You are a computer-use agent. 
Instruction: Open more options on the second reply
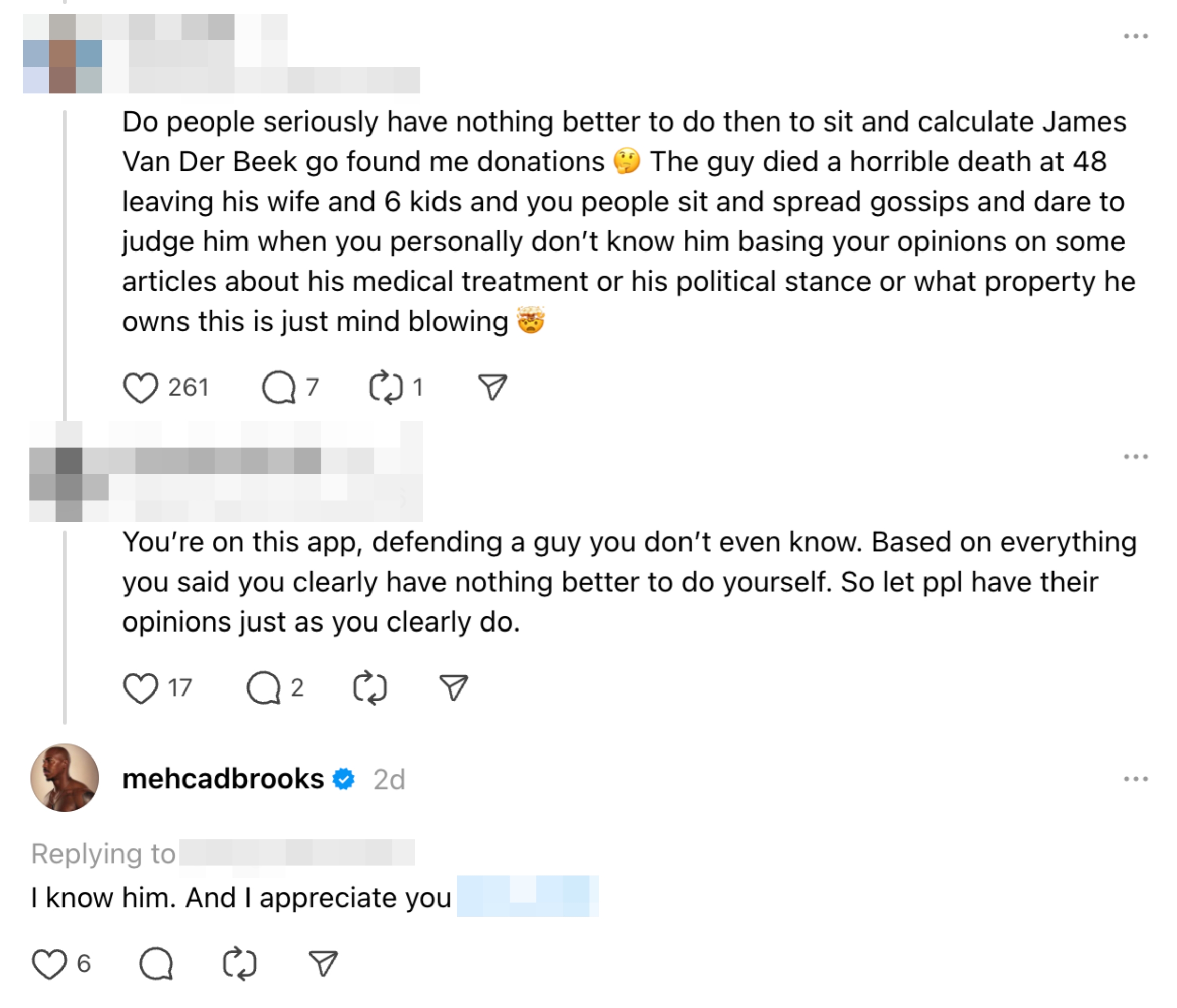click(1136, 457)
